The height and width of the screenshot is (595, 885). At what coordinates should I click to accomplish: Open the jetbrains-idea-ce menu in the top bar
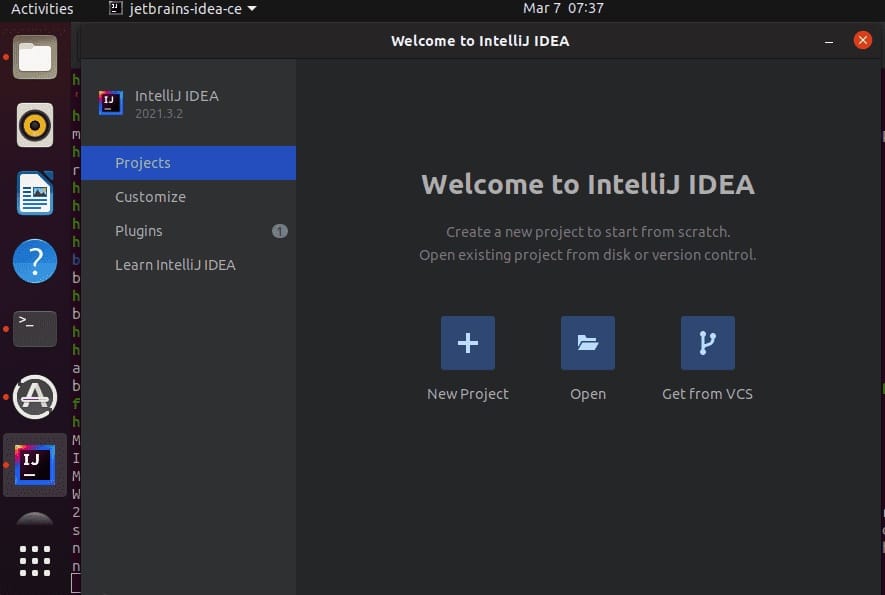(175, 8)
